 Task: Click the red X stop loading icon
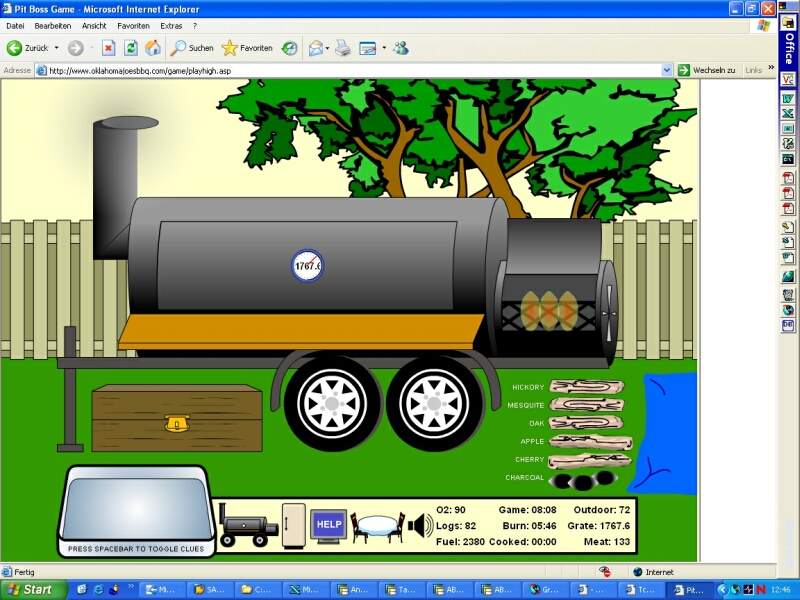click(108, 48)
